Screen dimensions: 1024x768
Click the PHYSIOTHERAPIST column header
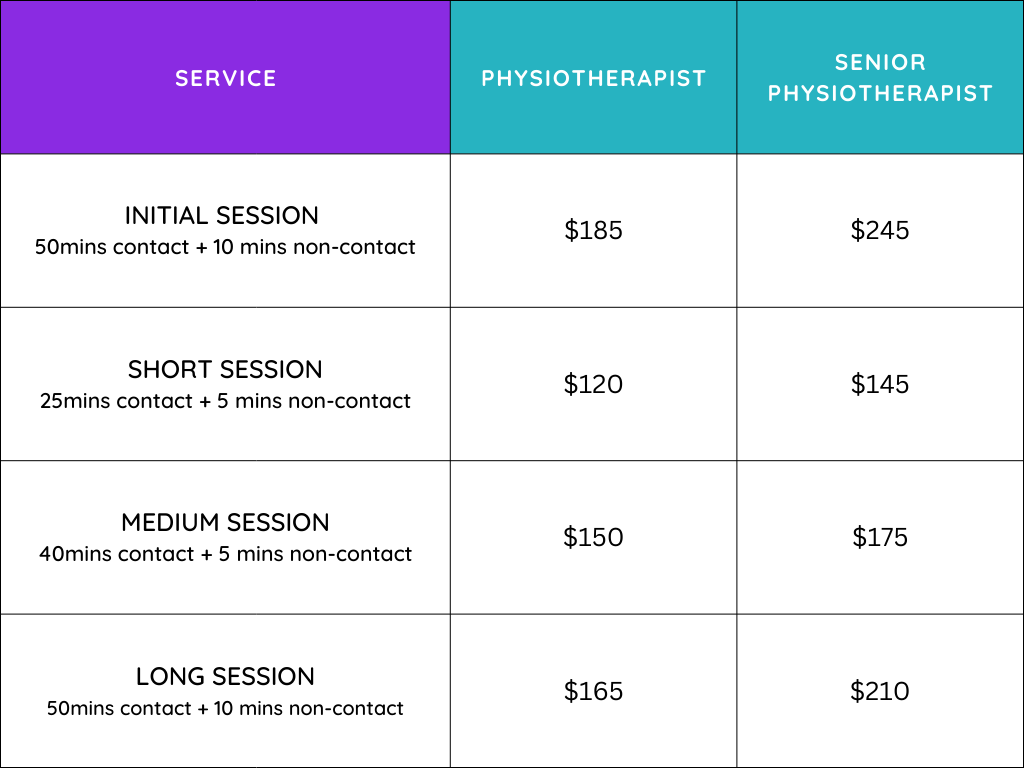593,78
